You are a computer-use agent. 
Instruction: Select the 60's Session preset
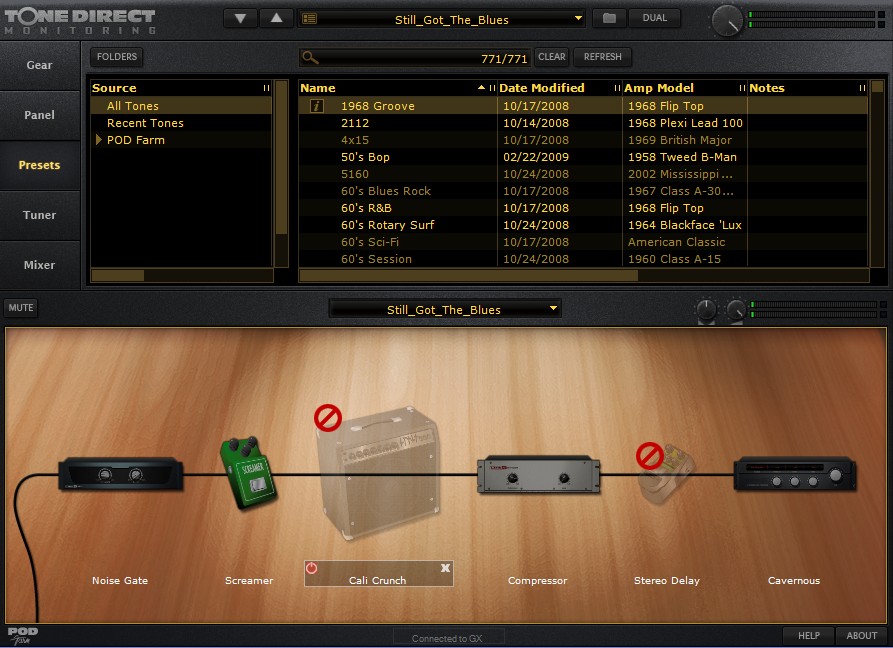tap(583, 259)
